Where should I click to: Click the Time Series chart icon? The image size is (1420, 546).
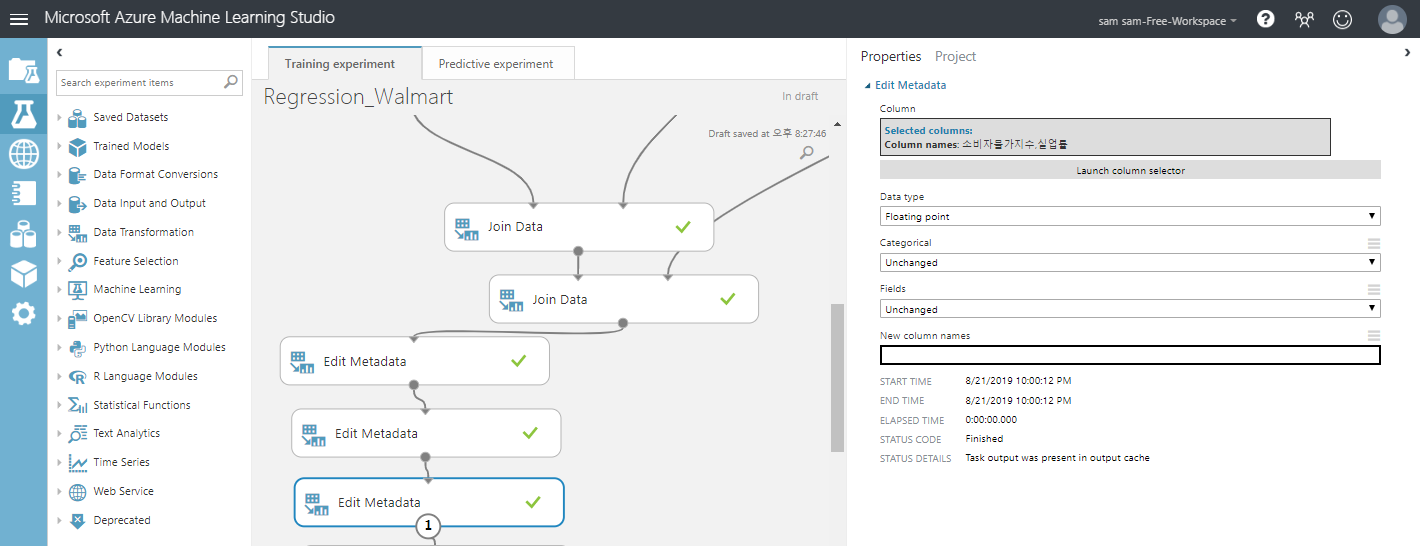[77, 463]
